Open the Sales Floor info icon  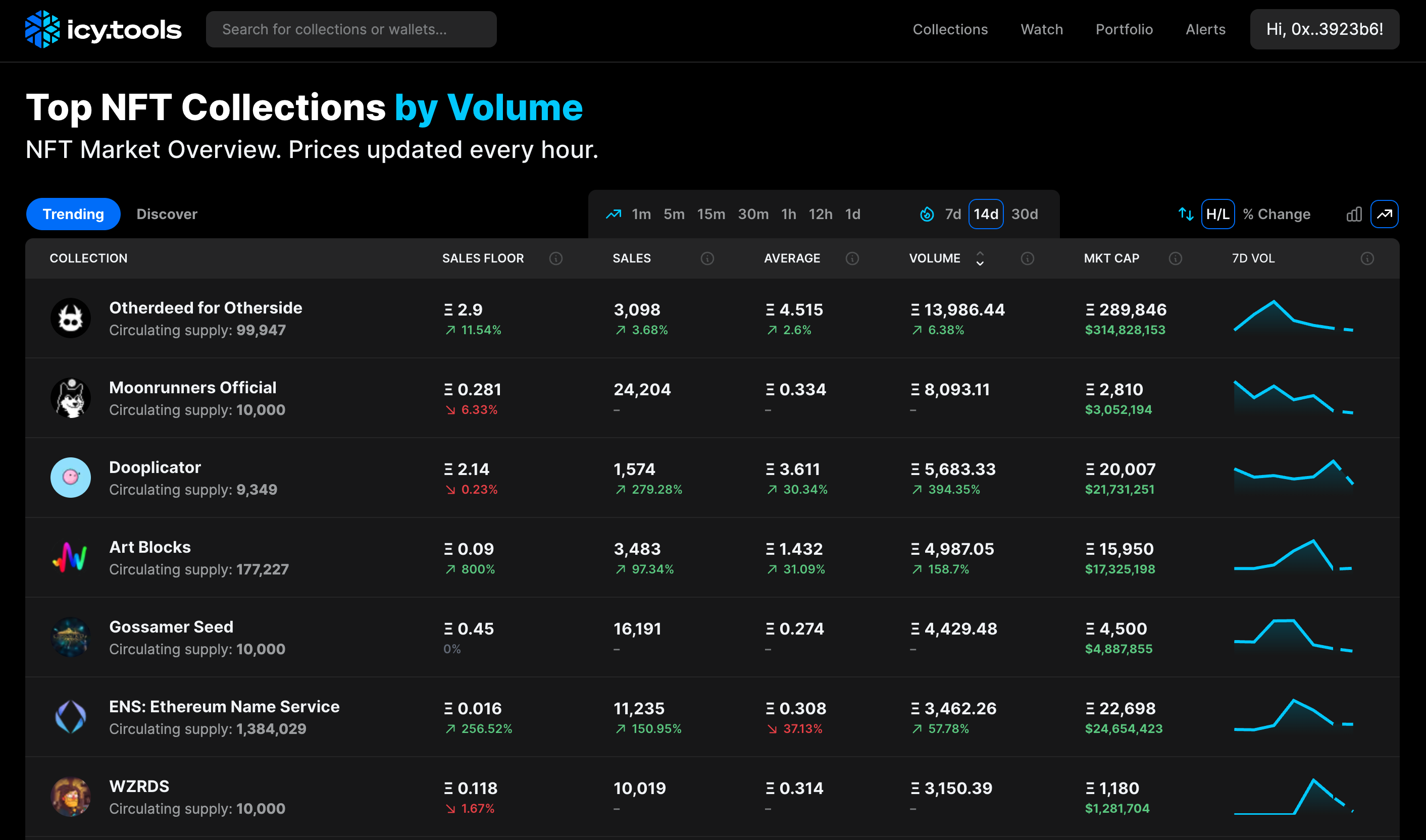(556, 258)
